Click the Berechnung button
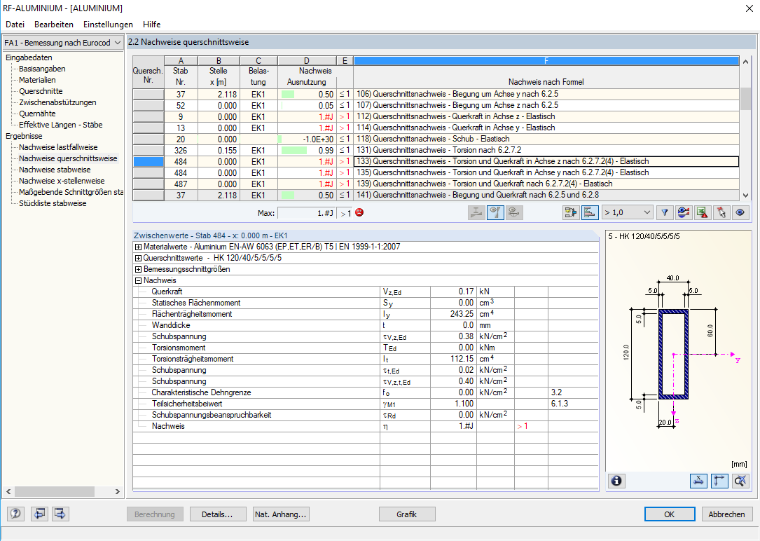The image size is (760, 541). click(155, 514)
